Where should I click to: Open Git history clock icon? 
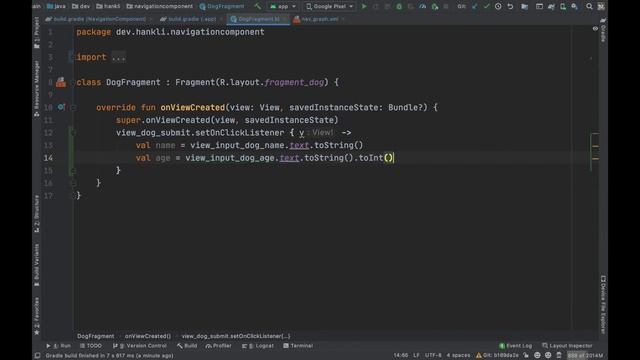(498, 6)
